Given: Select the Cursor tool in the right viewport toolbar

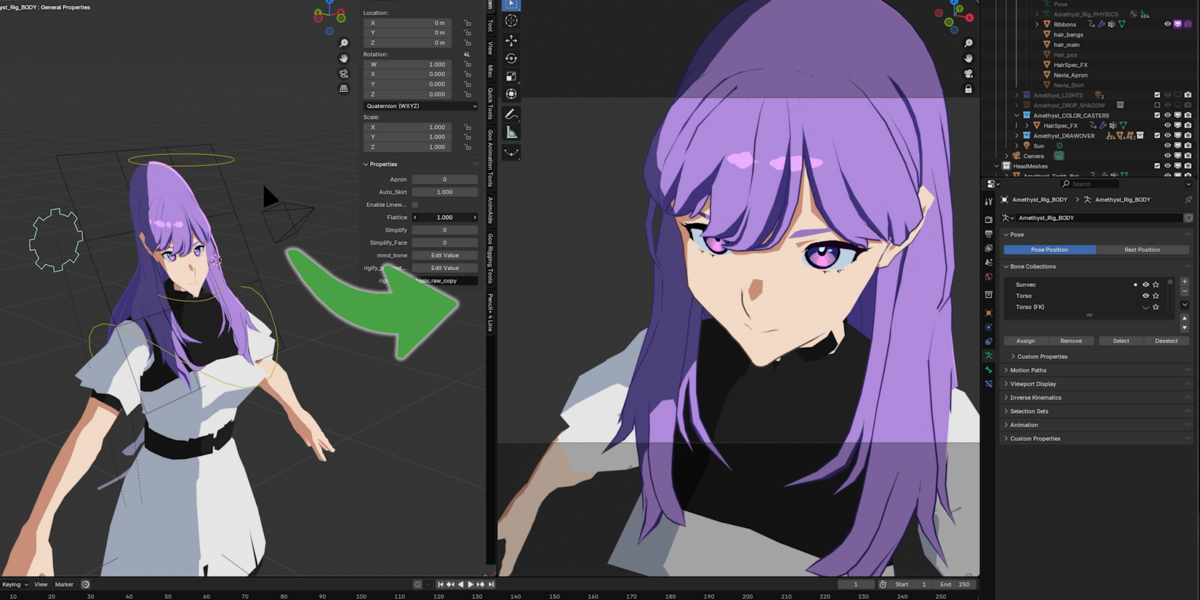Looking at the screenshot, I should click(511, 21).
